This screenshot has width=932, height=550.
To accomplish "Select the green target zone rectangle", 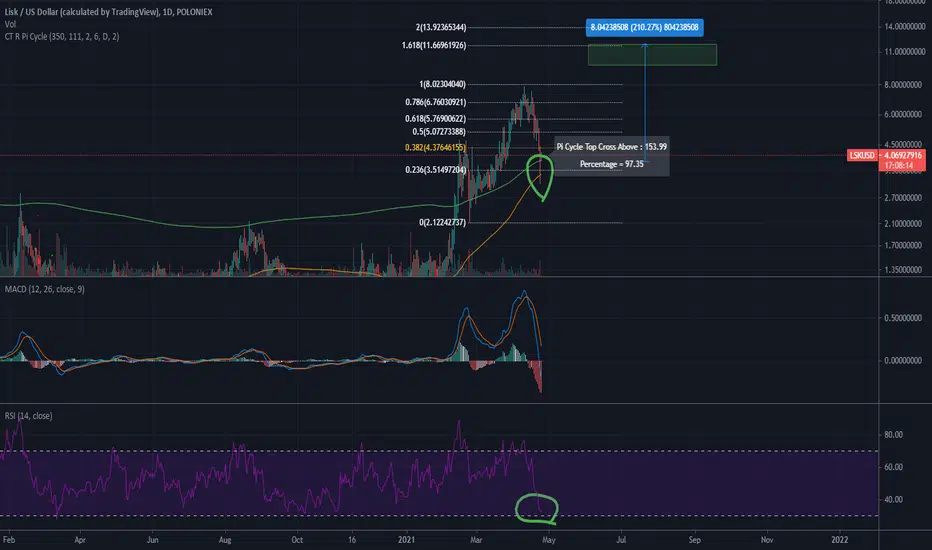I will point(652,55).
